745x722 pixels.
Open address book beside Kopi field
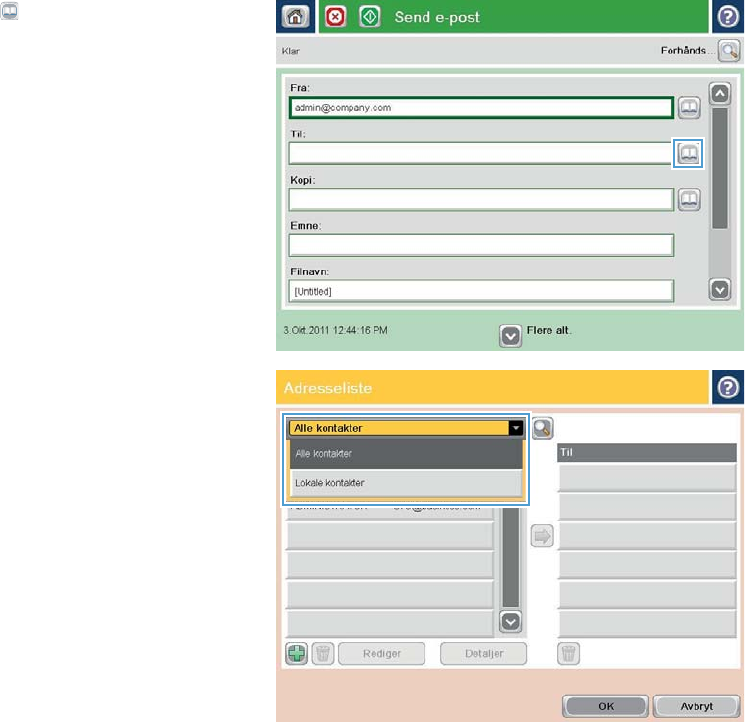(689, 200)
